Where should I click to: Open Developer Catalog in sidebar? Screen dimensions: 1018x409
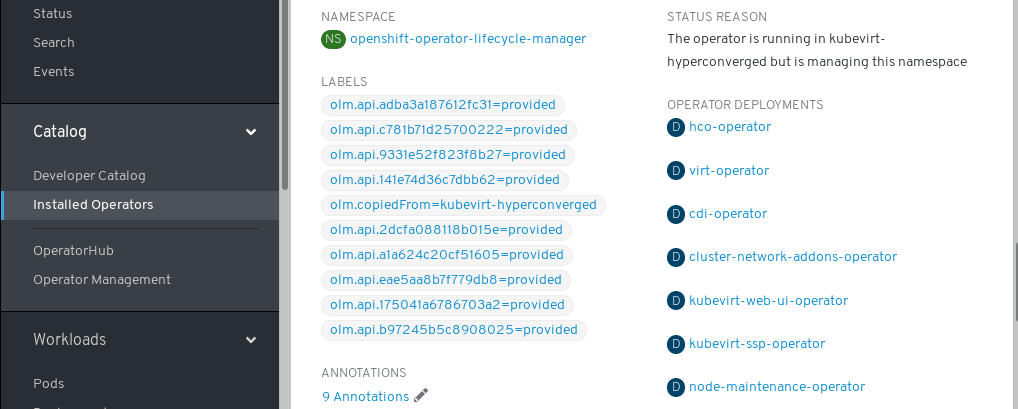tap(89, 176)
